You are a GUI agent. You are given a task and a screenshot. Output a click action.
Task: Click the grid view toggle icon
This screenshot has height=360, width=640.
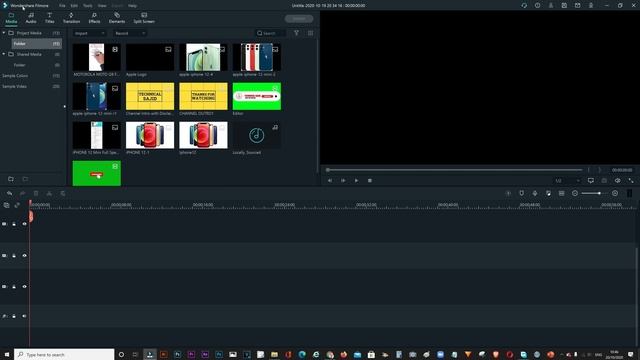pyautogui.click(x=311, y=33)
